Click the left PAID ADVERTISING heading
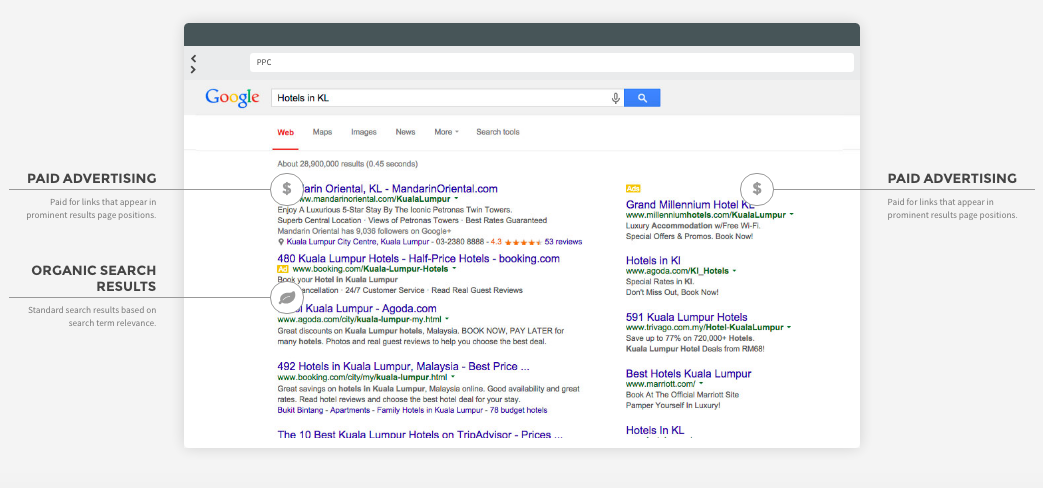This screenshot has width=1043, height=488. tap(92, 179)
